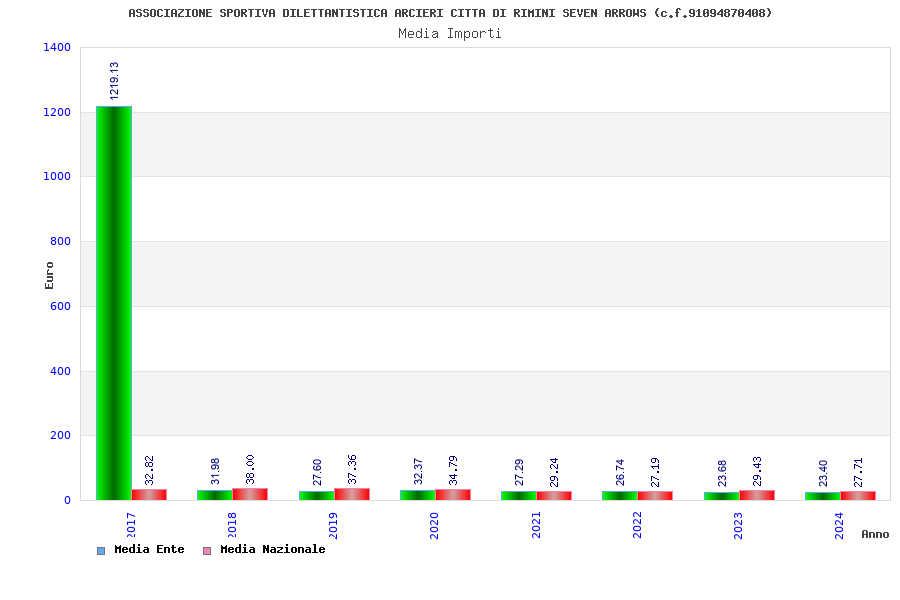
Task: Click the 23.40 value label
Action: pyautogui.click(x=824, y=473)
